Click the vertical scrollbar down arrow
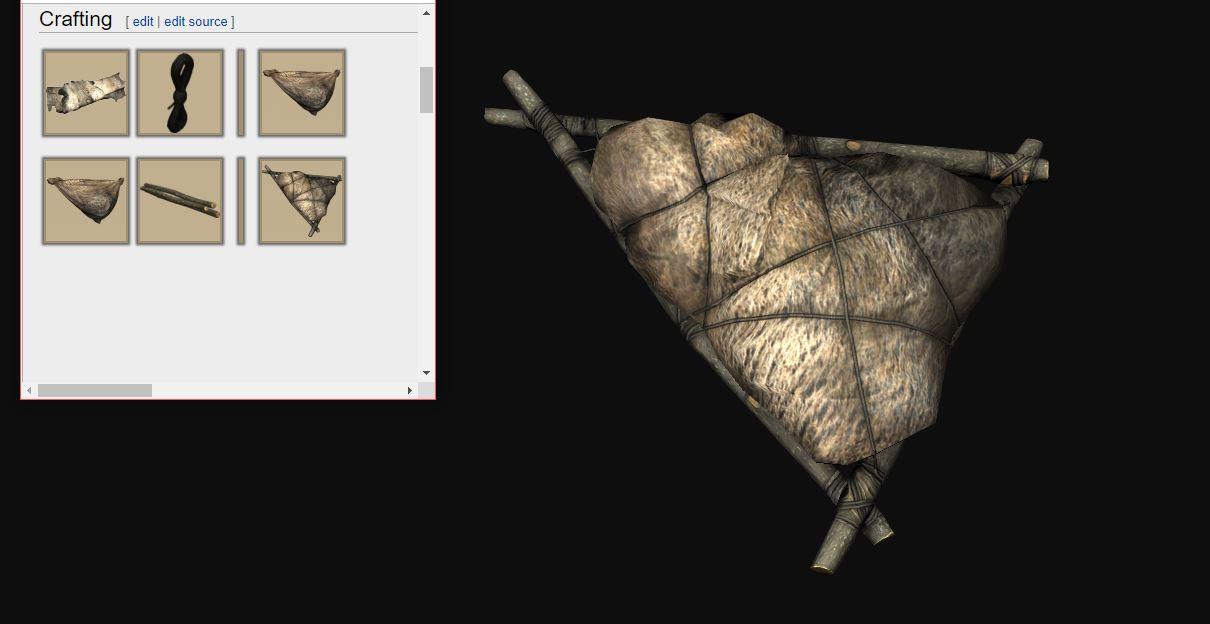 [x=425, y=371]
